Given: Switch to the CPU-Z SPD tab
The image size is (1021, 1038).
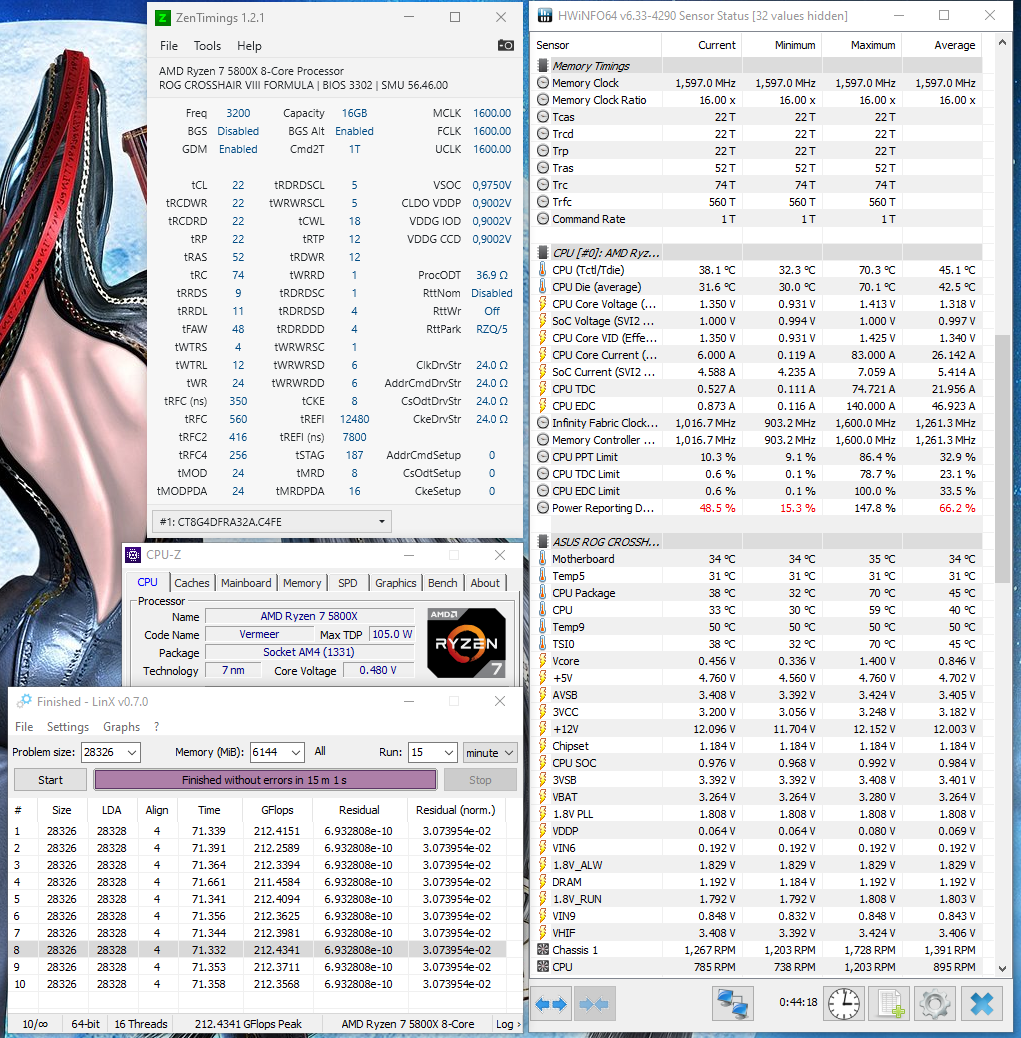Looking at the screenshot, I should click(348, 583).
